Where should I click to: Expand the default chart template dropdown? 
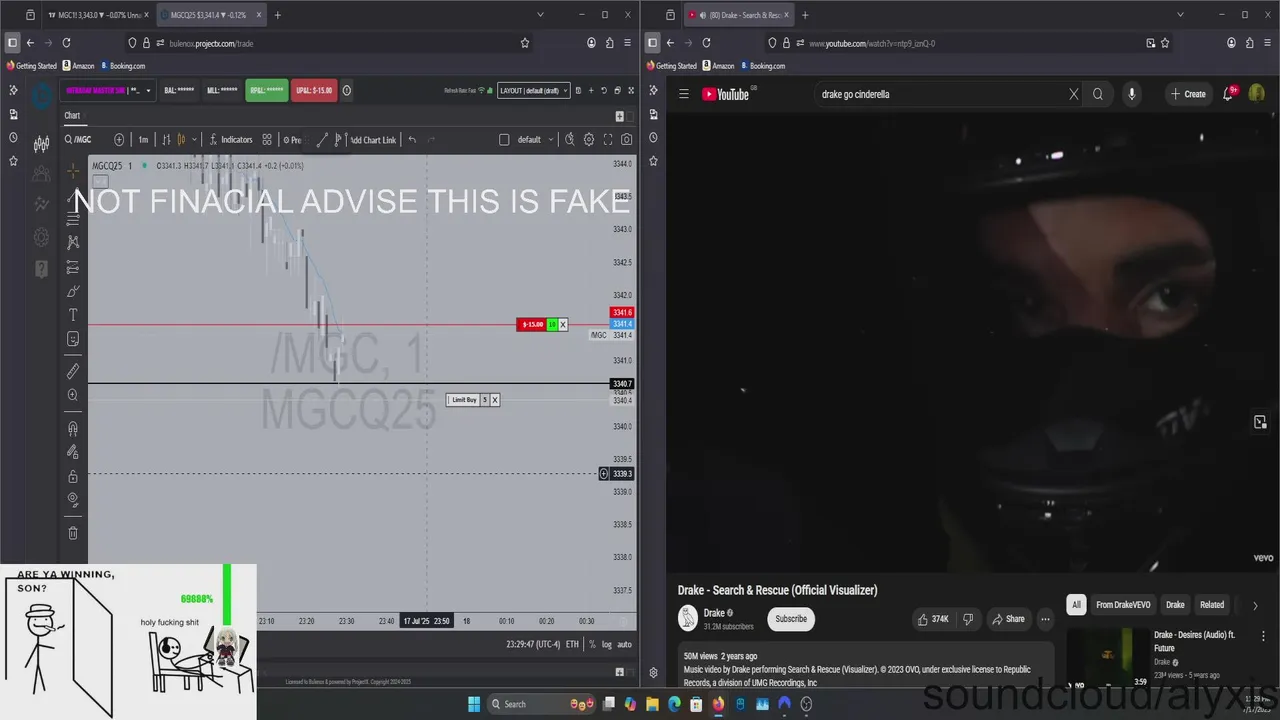pos(550,140)
